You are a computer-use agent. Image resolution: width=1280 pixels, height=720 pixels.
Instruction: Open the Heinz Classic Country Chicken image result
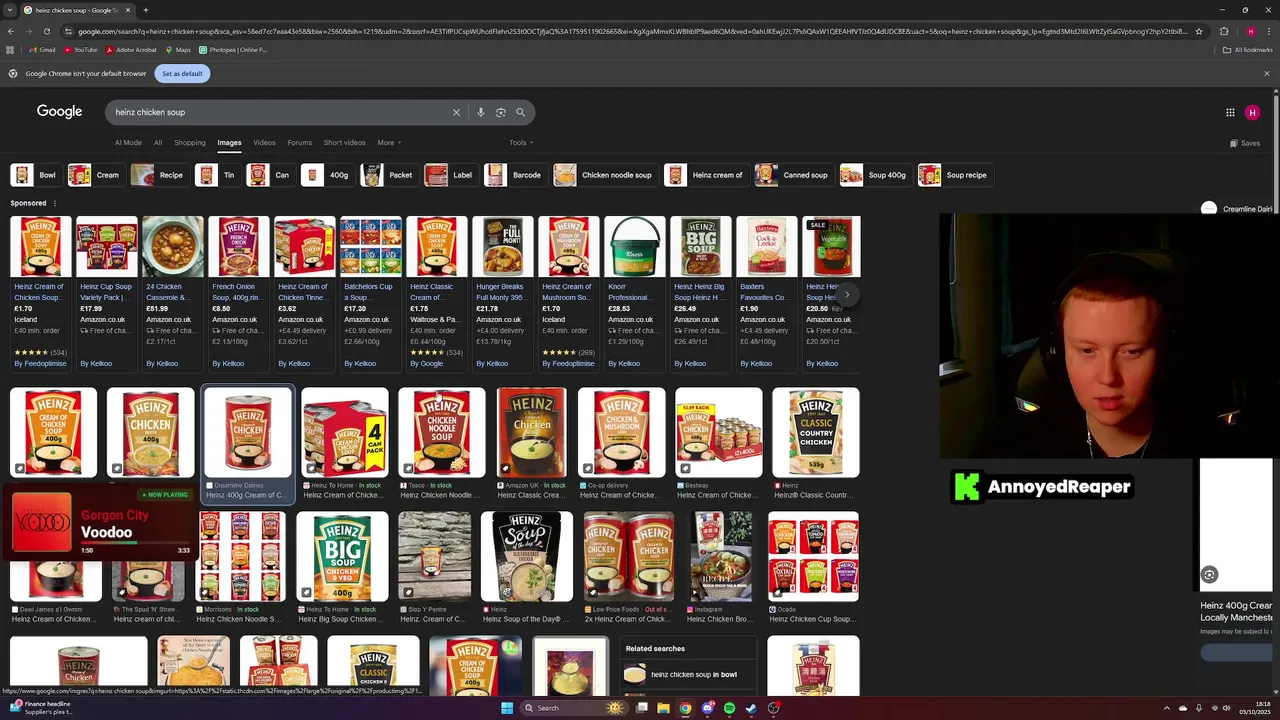click(x=815, y=444)
